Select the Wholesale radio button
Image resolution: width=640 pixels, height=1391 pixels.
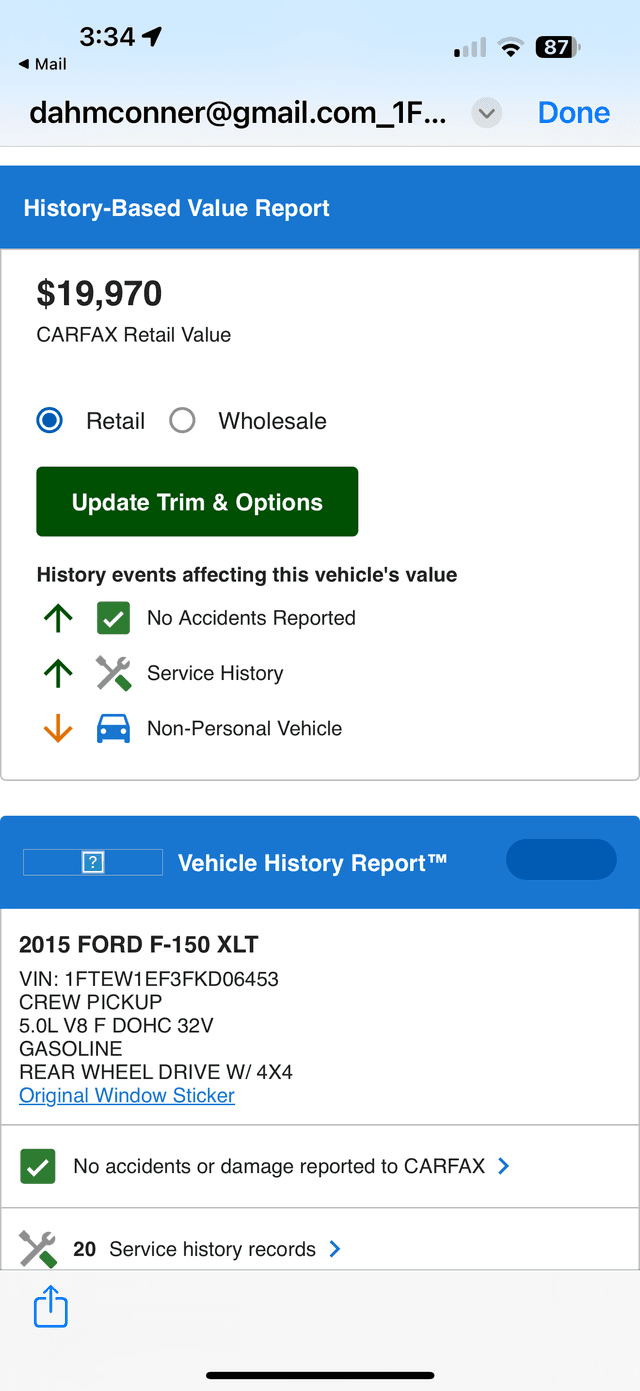pyautogui.click(x=182, y=421)
